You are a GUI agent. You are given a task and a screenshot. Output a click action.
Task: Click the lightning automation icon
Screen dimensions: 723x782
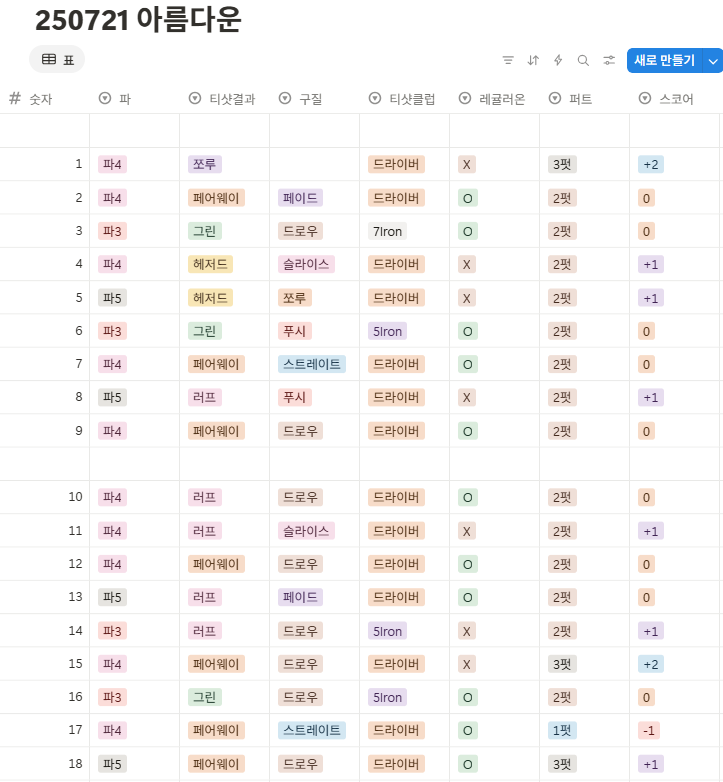(558, 60)
